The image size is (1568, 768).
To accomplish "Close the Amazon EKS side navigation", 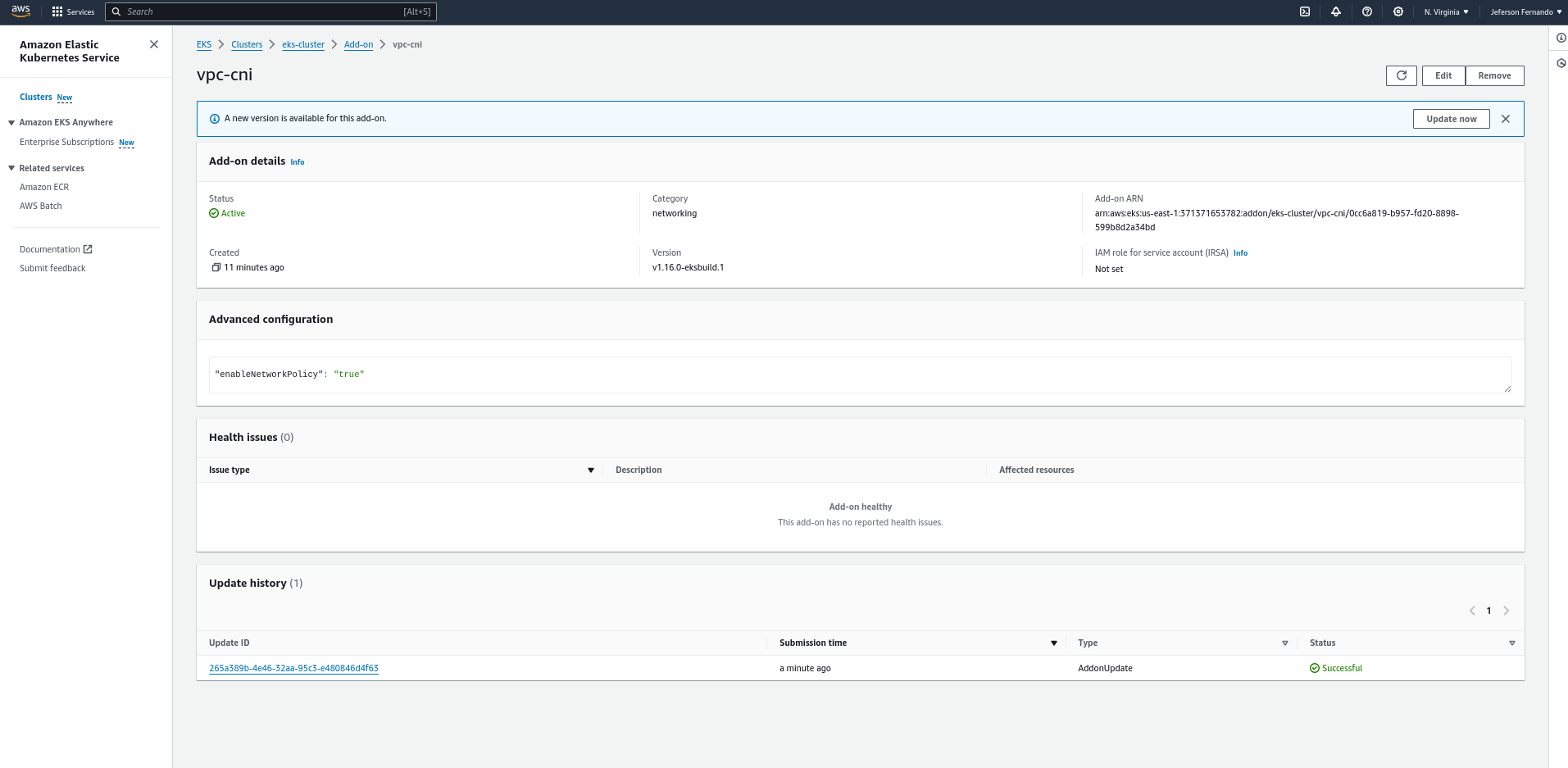I will 154,44.
